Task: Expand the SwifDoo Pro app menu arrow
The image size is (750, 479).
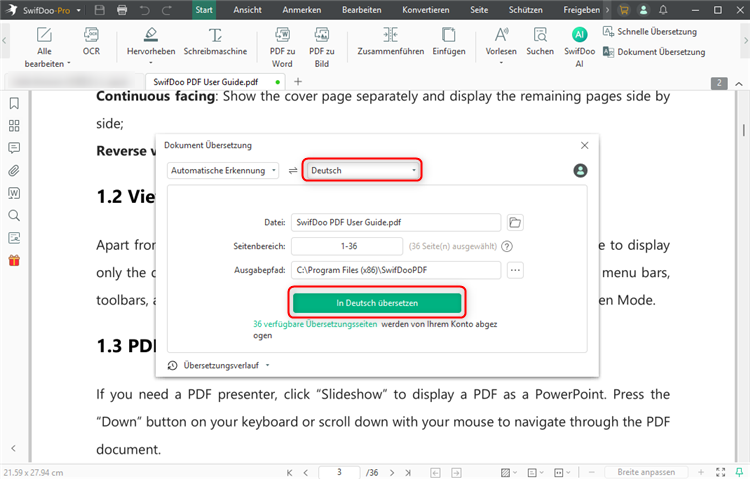Action: [x=78, y=10]
